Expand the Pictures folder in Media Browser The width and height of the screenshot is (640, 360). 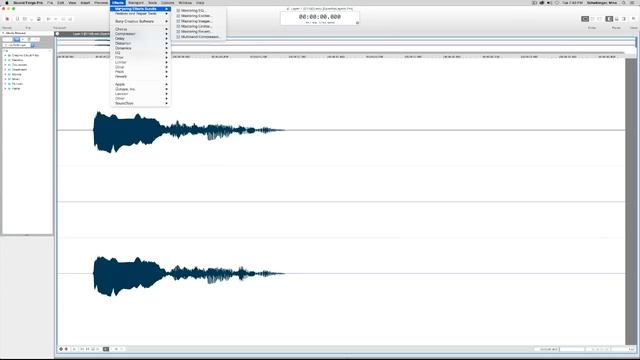[5, 84]
